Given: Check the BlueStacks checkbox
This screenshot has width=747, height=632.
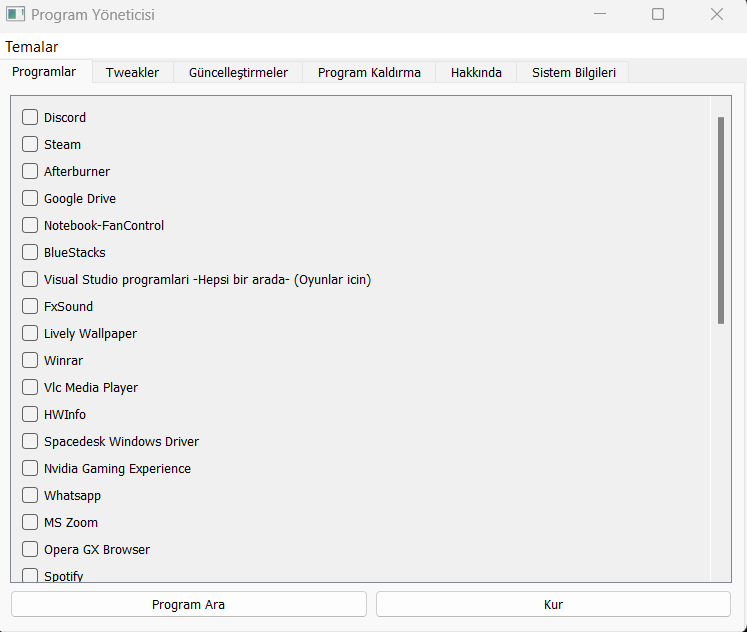Looking at the screenshot, I should [30, 252].
